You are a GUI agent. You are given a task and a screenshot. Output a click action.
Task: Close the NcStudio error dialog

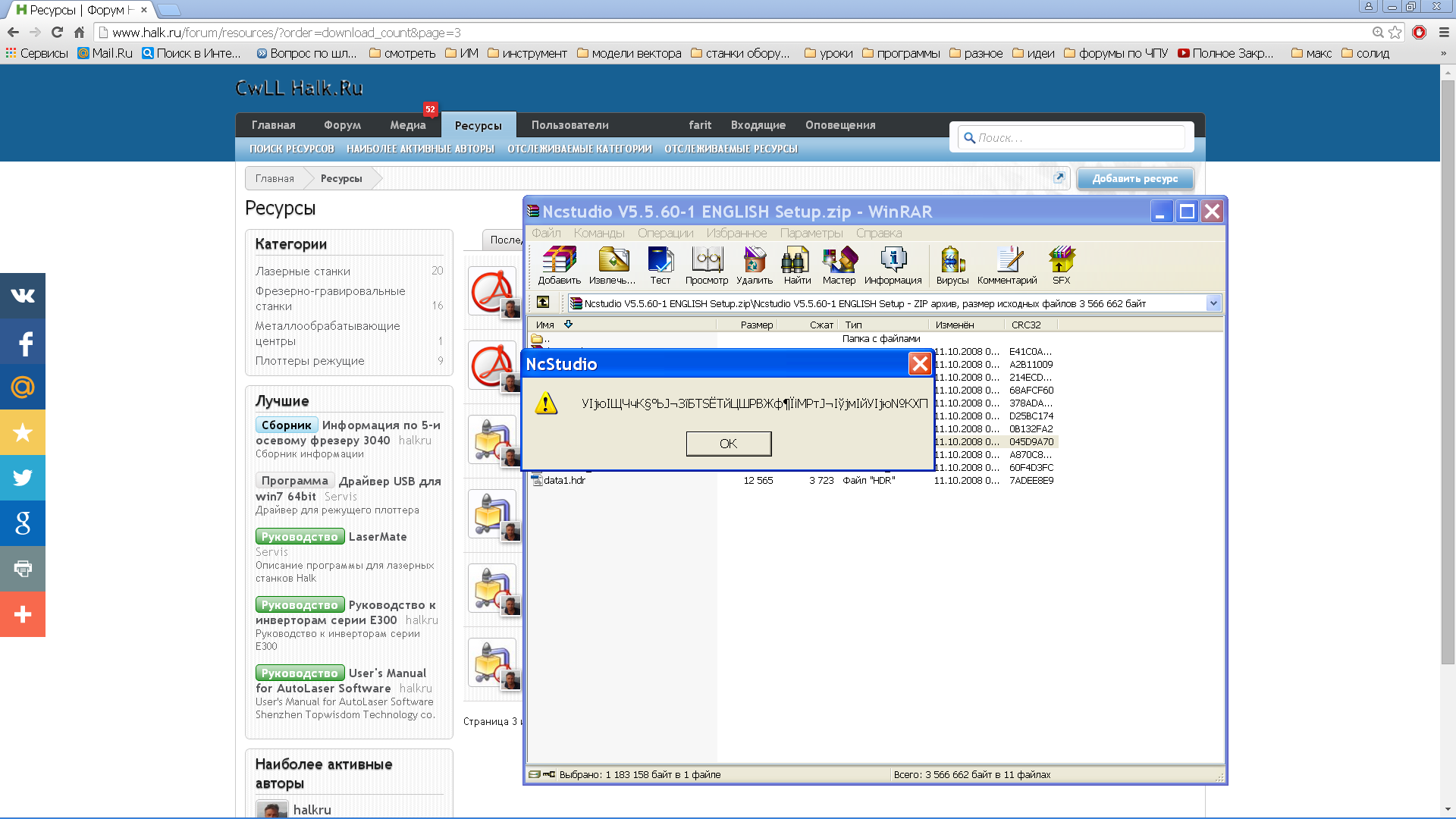[x=920, y=364]
